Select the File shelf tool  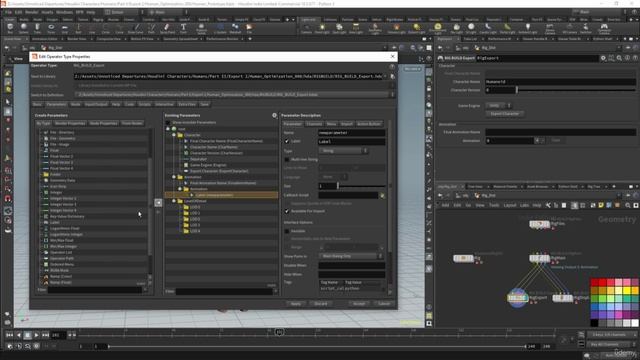pos(249,28)
